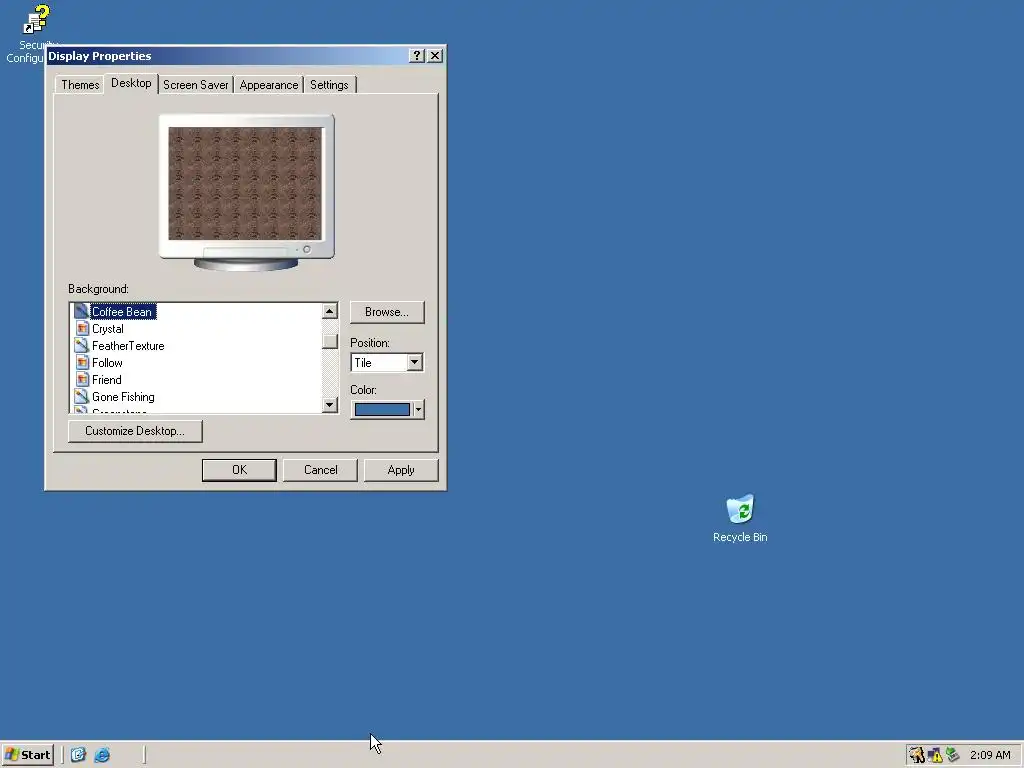Viewport: 1024px width, 768px height.
Task: Click the dialog help question mark button
Action: coord(417,56)
